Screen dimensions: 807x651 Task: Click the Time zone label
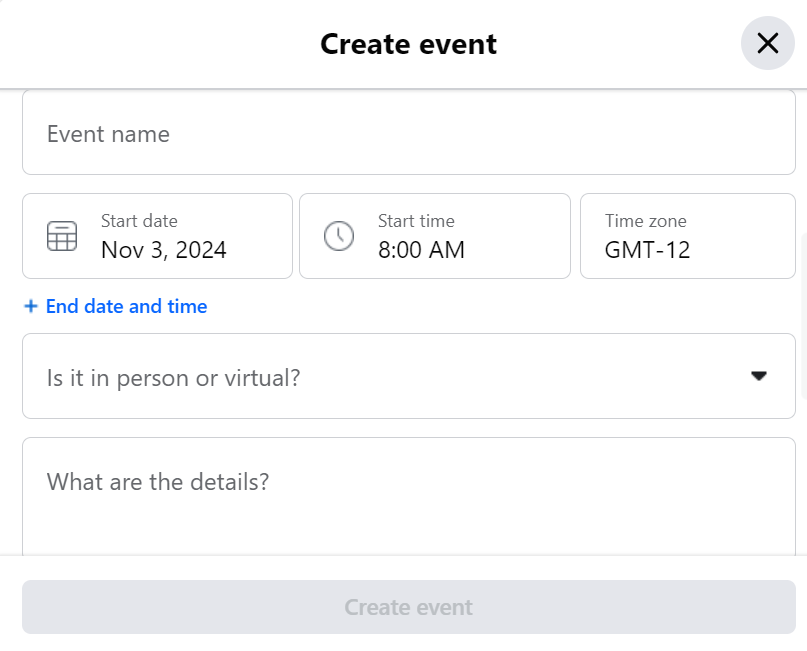point(645,221)
